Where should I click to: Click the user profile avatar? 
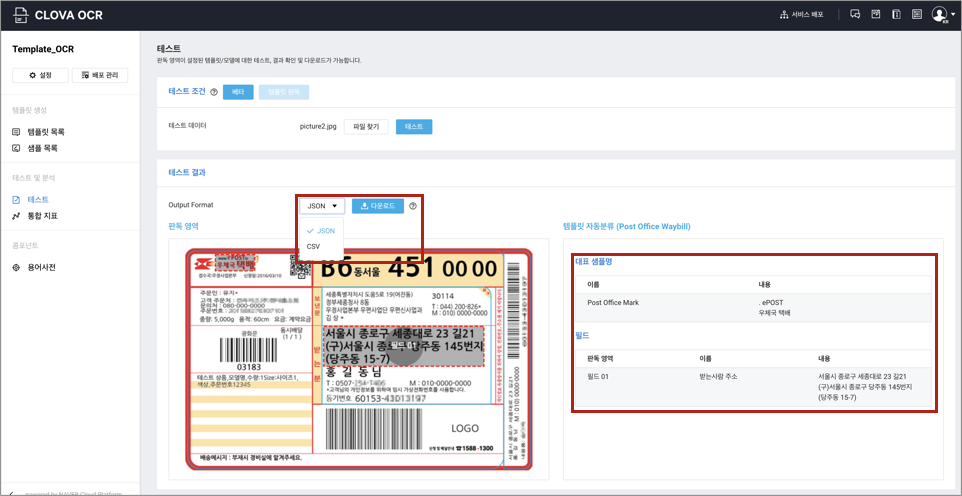point(939,15)
